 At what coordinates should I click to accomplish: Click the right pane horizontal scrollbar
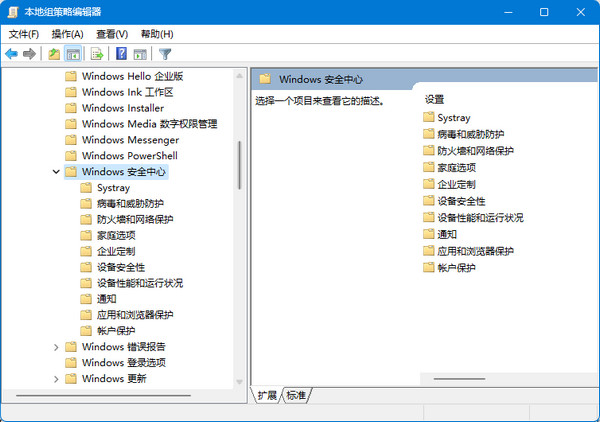[x=459, y=379]
